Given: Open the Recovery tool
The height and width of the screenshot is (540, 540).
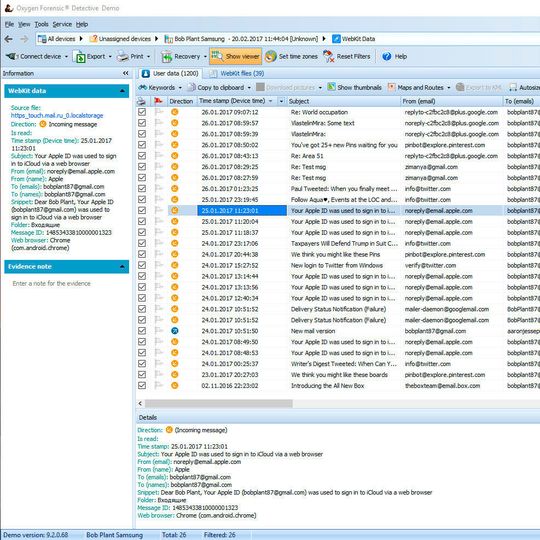Looking at the screenshot, I should (181, 56).
